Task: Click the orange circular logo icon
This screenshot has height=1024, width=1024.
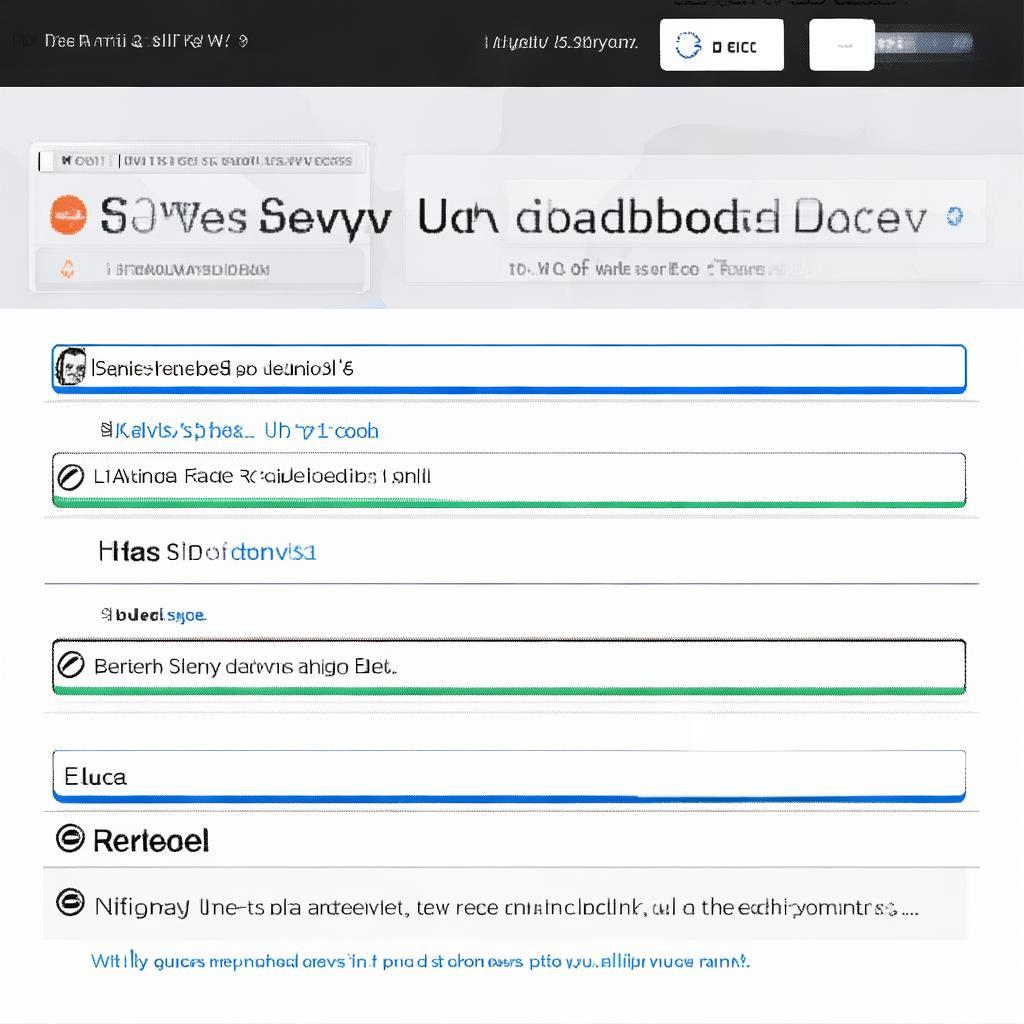Action: click(68, 215)
